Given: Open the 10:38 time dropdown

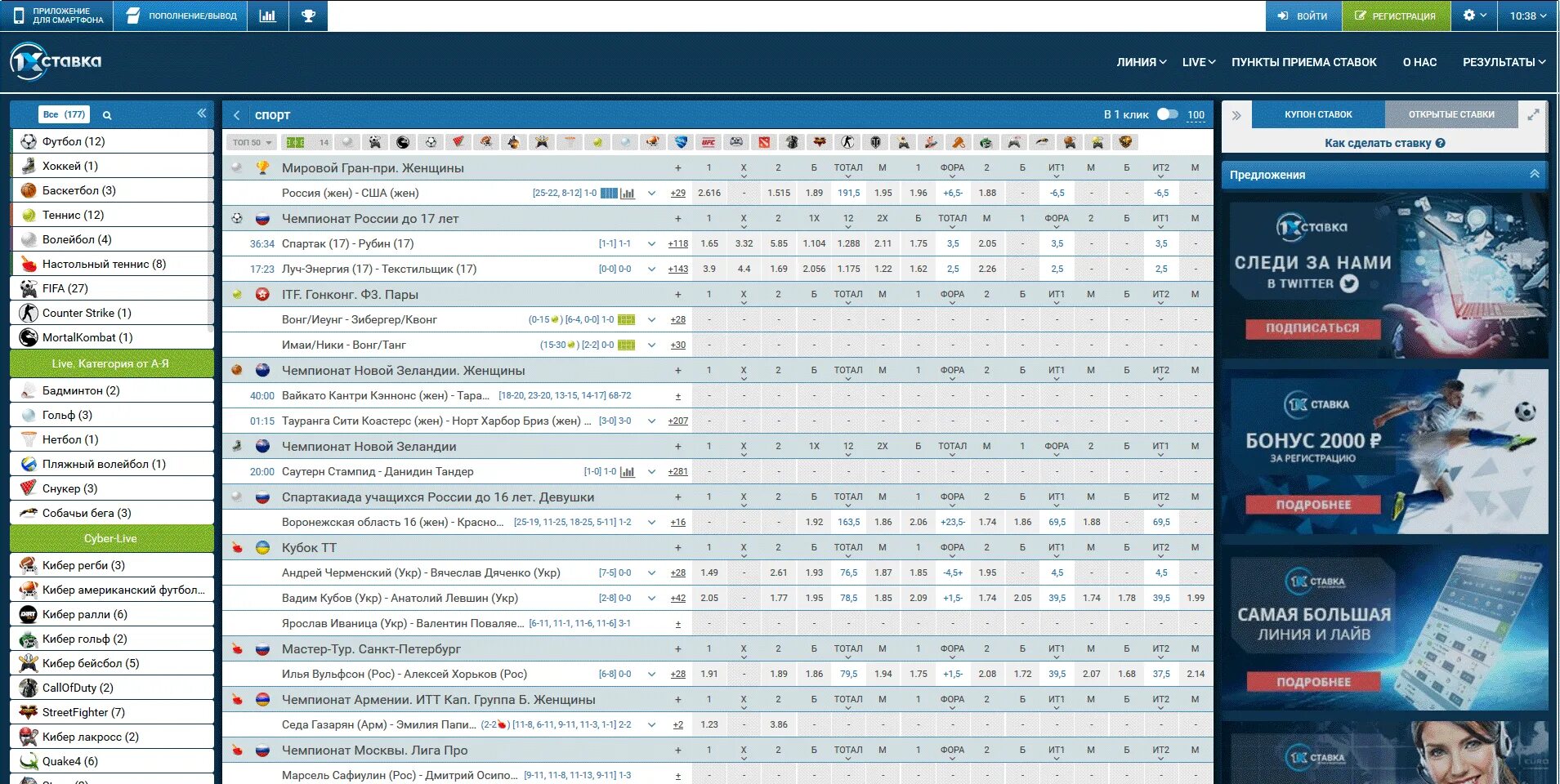Looking at the screenshot, I should 1528,16.
